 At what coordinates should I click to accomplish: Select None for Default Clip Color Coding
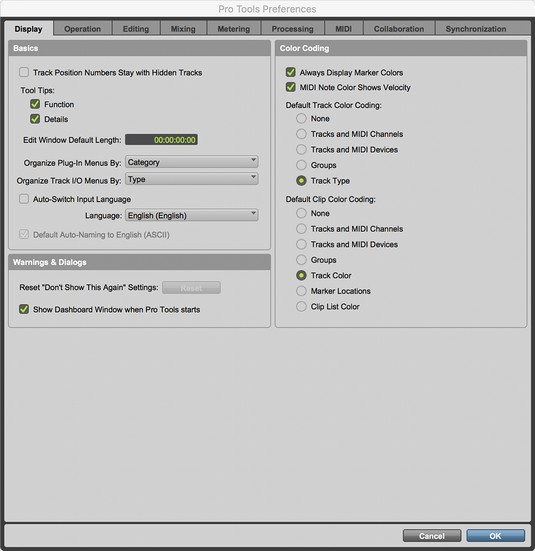(301, 213)
